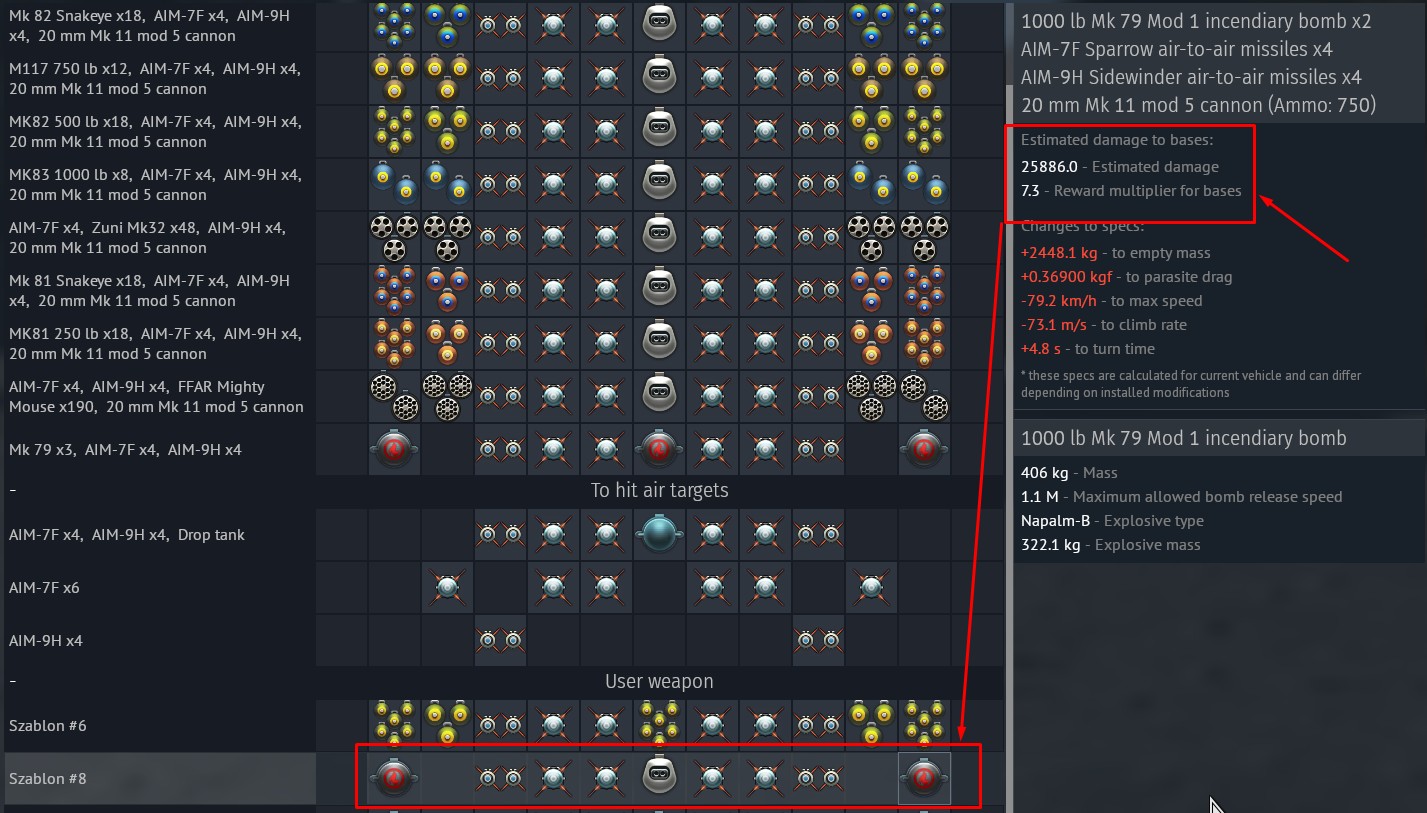
Task: Click the User weapon section header
Action: click(659, 681)
